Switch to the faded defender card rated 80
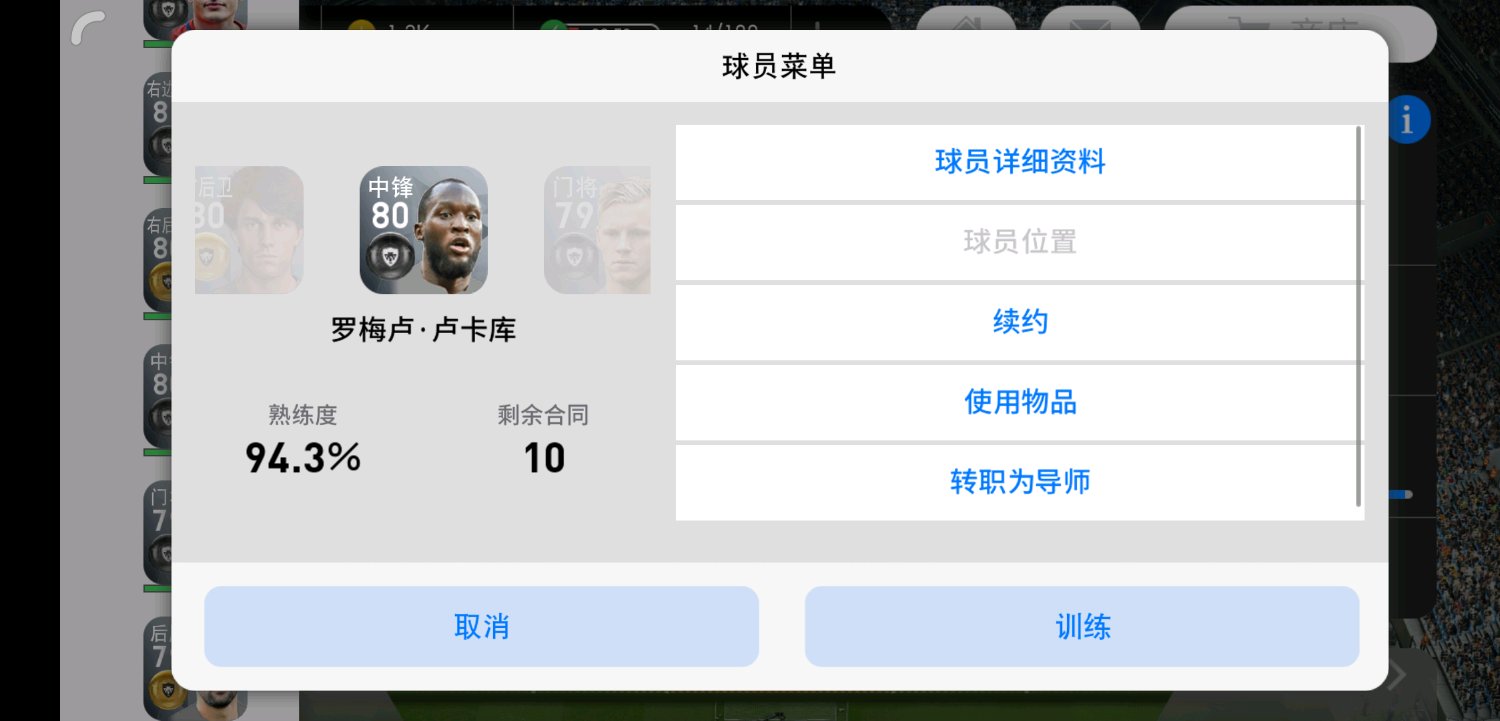This screenshot has height=721, width=1500. (249, 230)
